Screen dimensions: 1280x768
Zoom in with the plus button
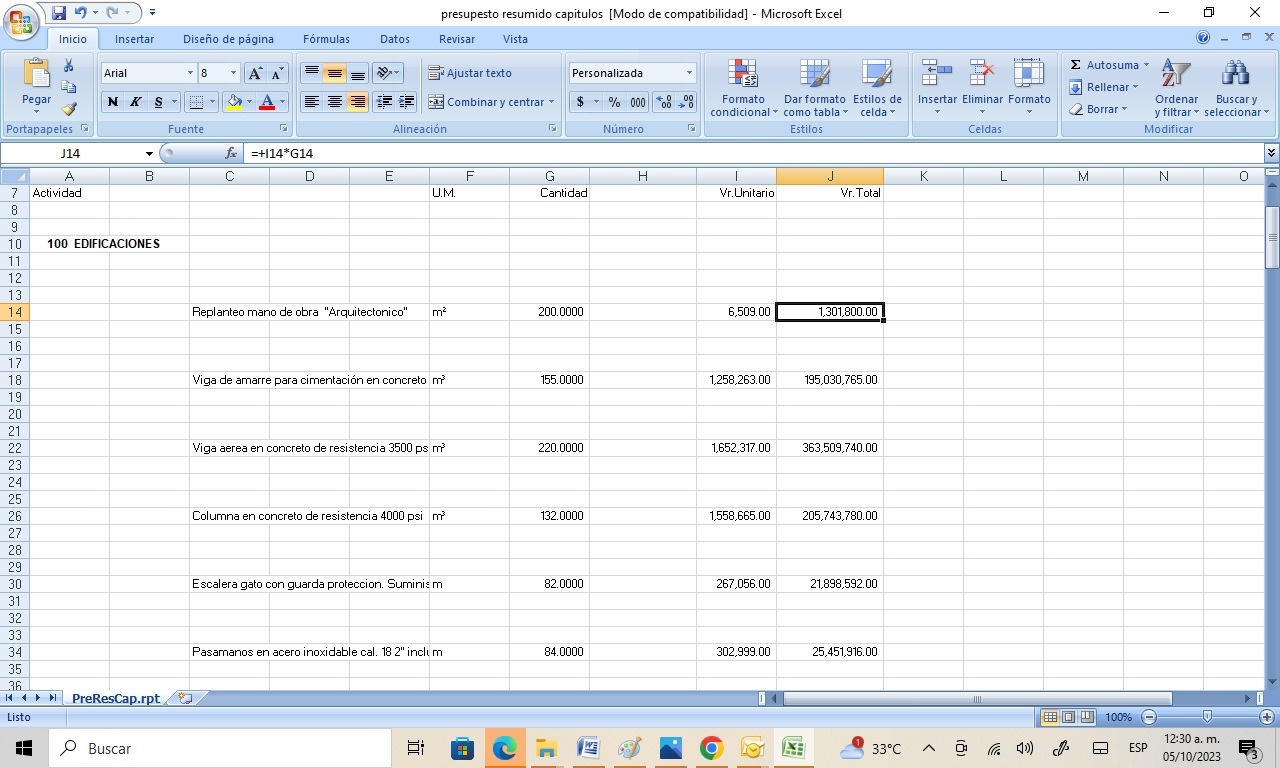pos(1267,717)
